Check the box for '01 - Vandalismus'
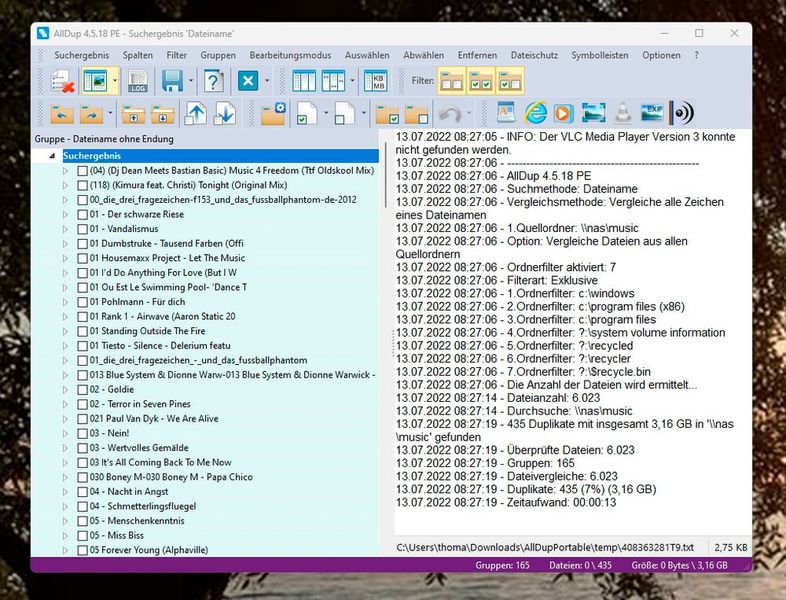This screenshot has width=786, height=600. [x=82, y=229]
